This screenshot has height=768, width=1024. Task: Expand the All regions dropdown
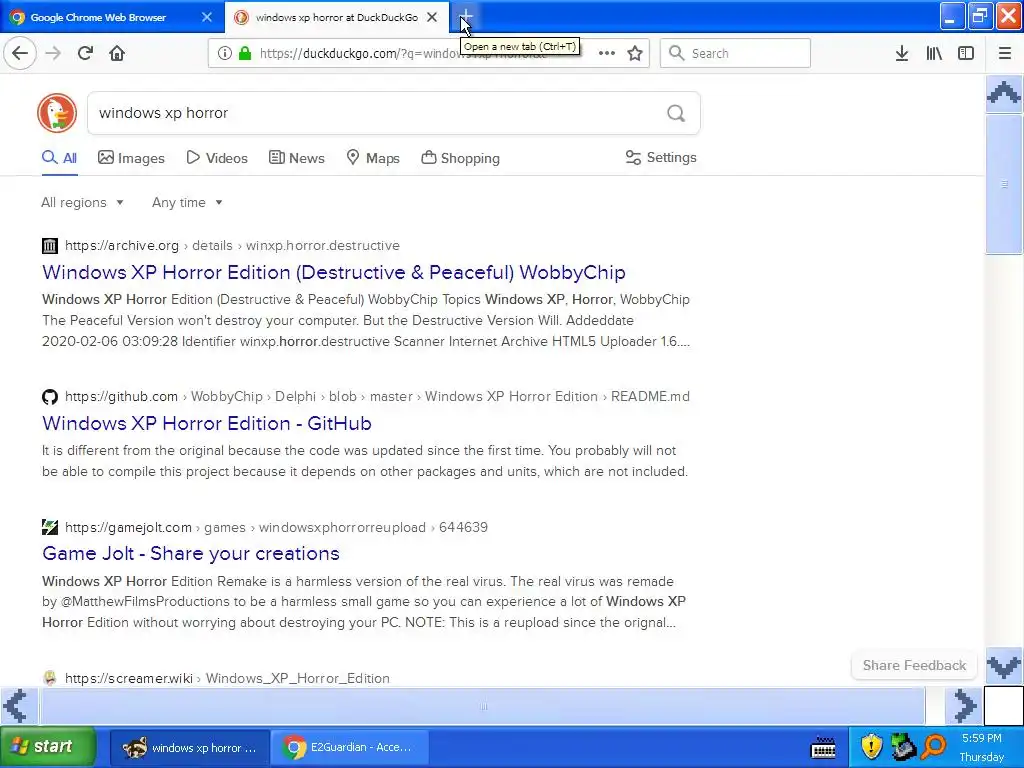point(82,202)
